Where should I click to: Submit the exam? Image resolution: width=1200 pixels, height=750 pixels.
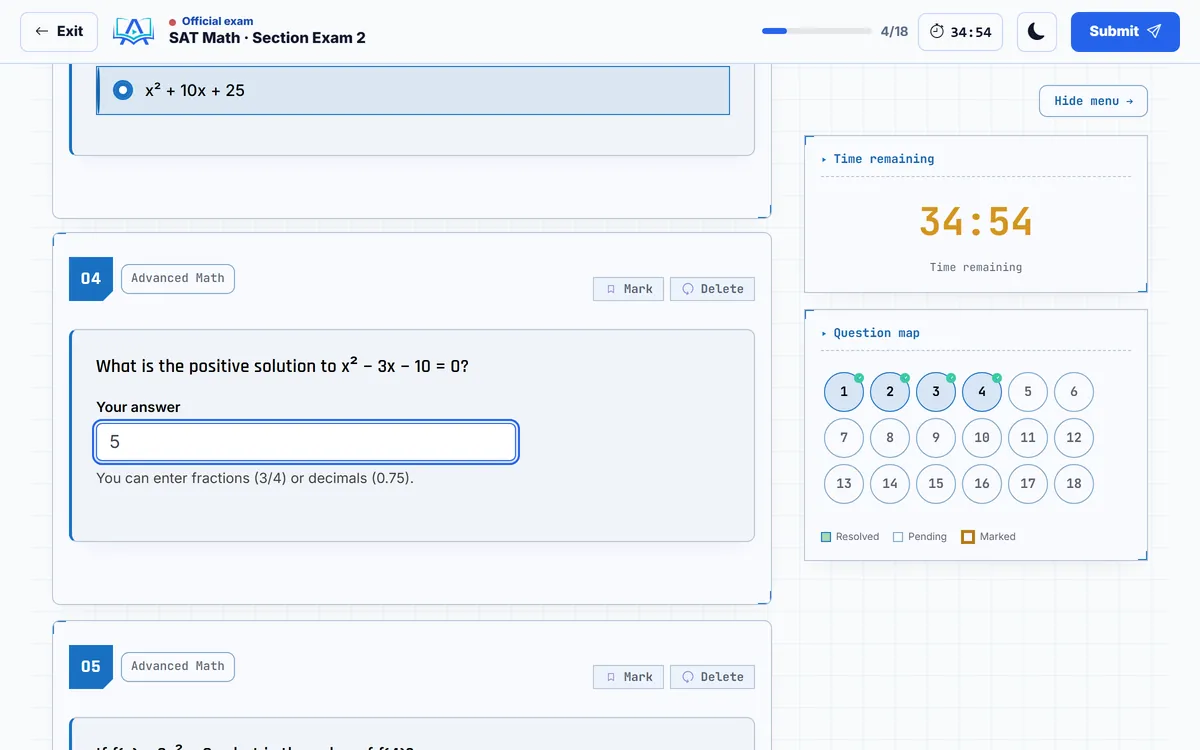1125,32
